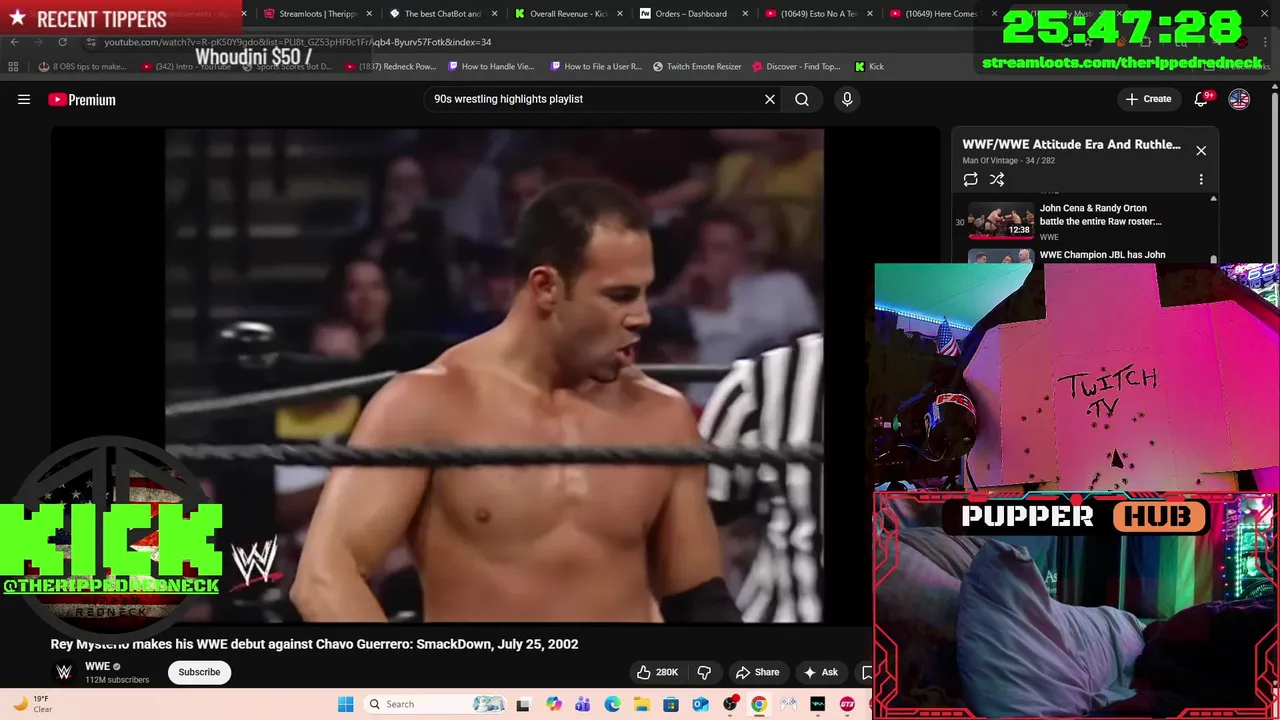The height and width of the screenshot is (720, 1280).
Task: Open the Kick bookmark
Action: tap(869, 67)
